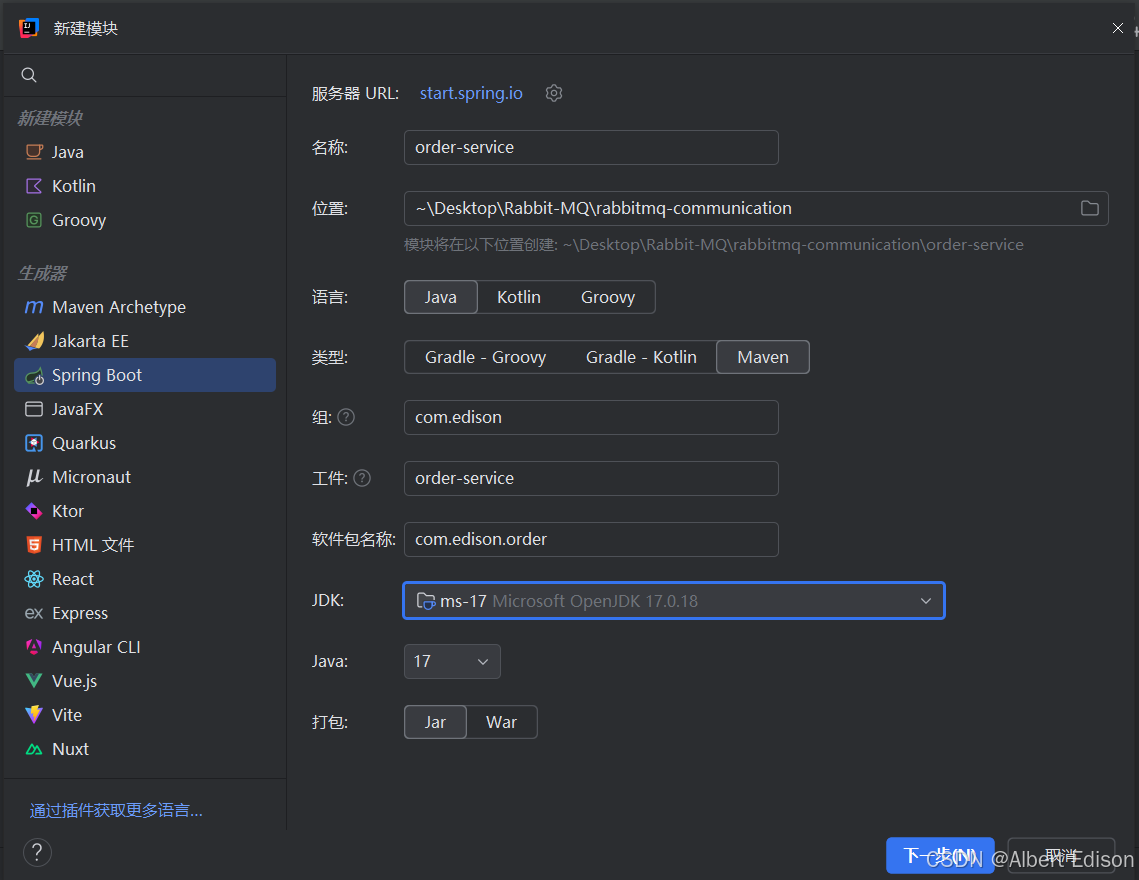The height and width of the screenshot is (880, 1139).
Task: Click the 软件包名称 com.edison.order field
Action: (591, 539)
